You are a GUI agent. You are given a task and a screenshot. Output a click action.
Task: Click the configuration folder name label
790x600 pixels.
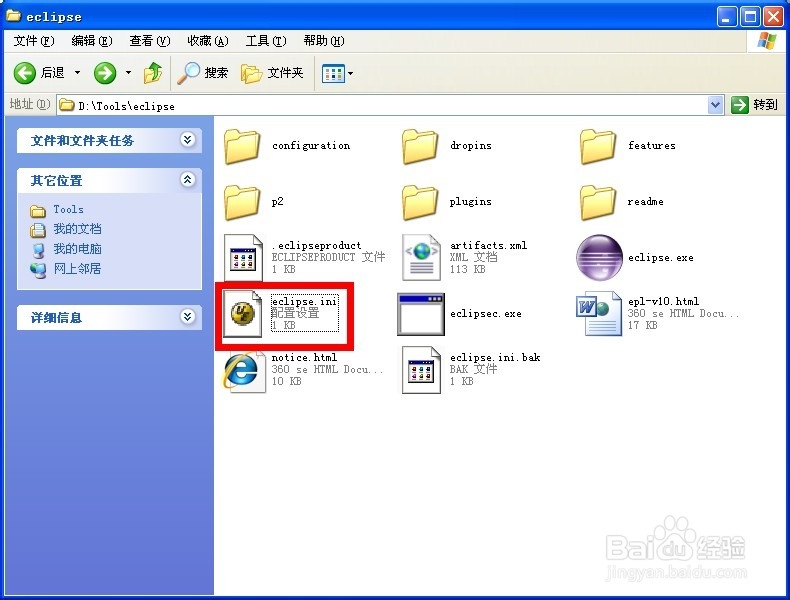[311, 146]
